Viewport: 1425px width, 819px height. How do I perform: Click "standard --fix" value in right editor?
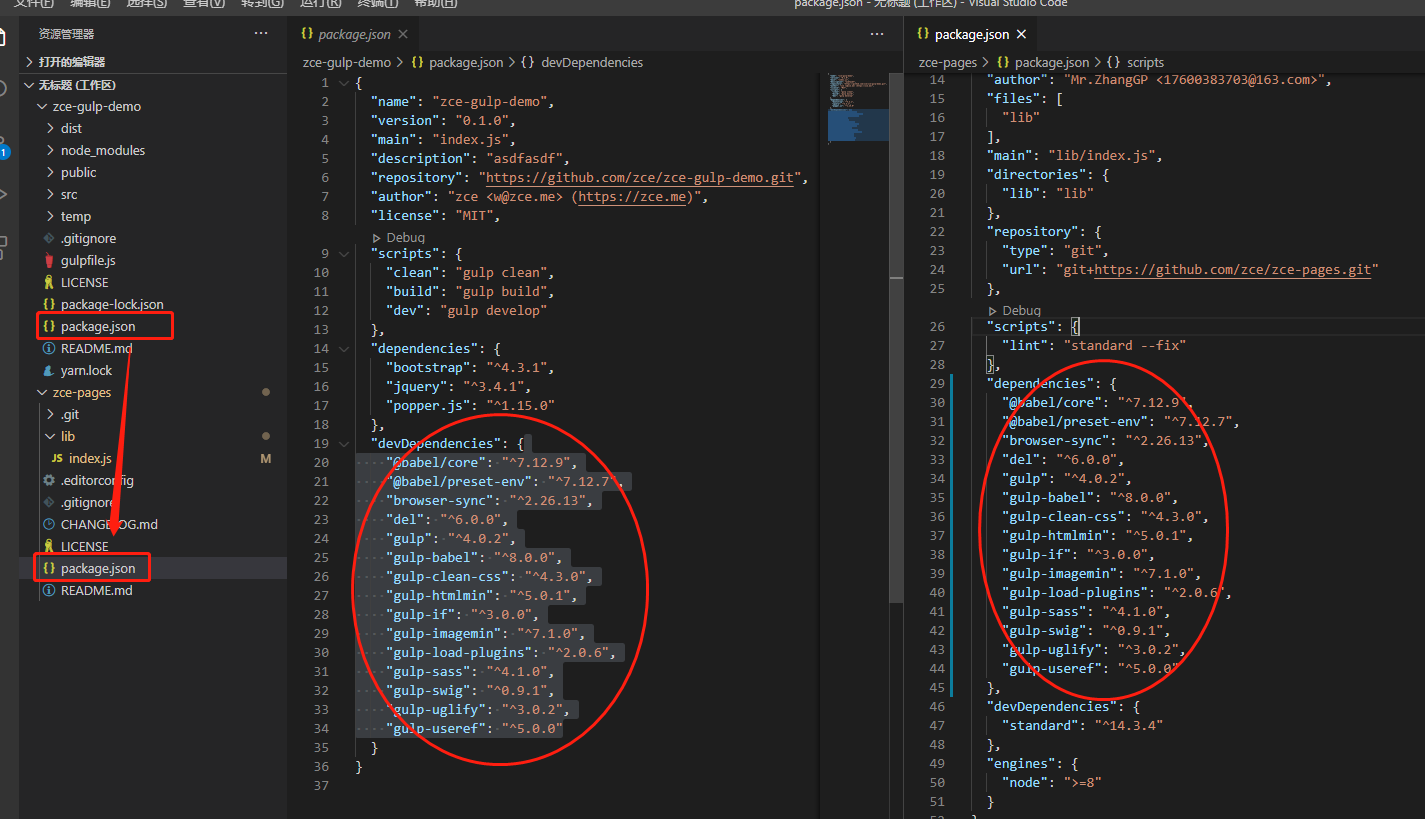pyautogui.click(x=1124, y=345)
